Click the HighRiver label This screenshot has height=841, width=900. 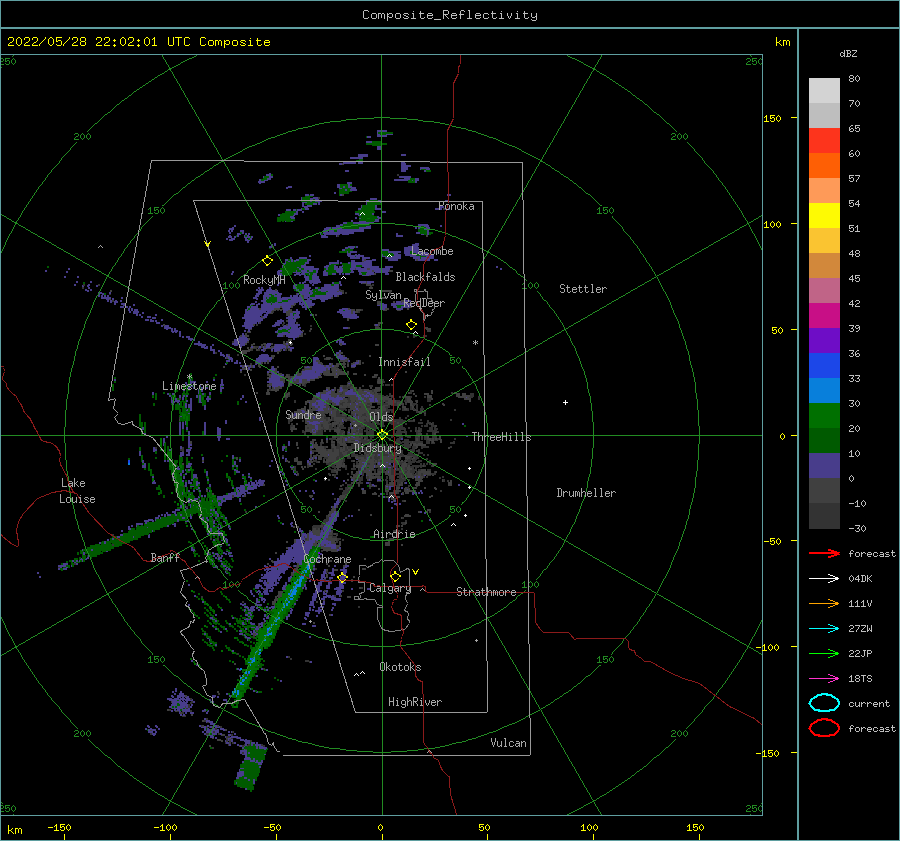pyautogui.click(x=415, y=702)
